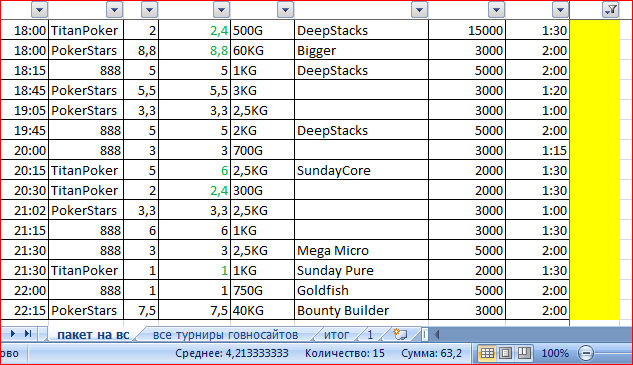Click the 'Сумма: 63,2' status entry

[431, 353]
